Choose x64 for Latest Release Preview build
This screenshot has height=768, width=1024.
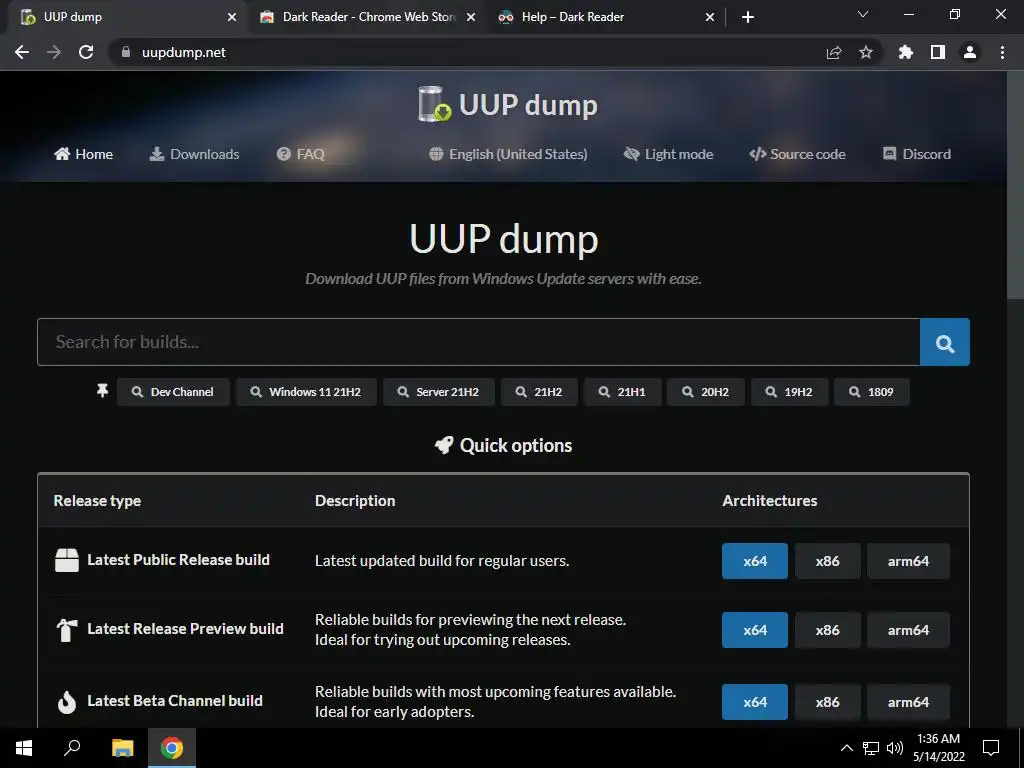pos(755,630)
